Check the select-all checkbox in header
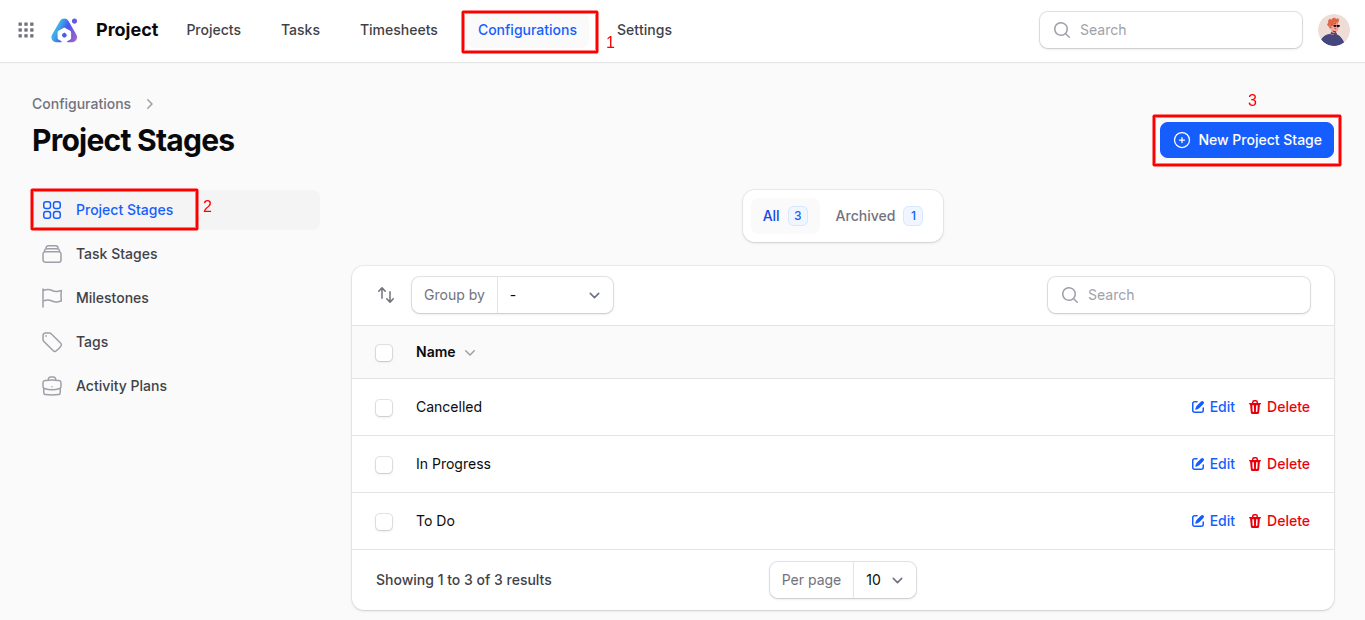The image size is (1365, 620). coord(384,353)
